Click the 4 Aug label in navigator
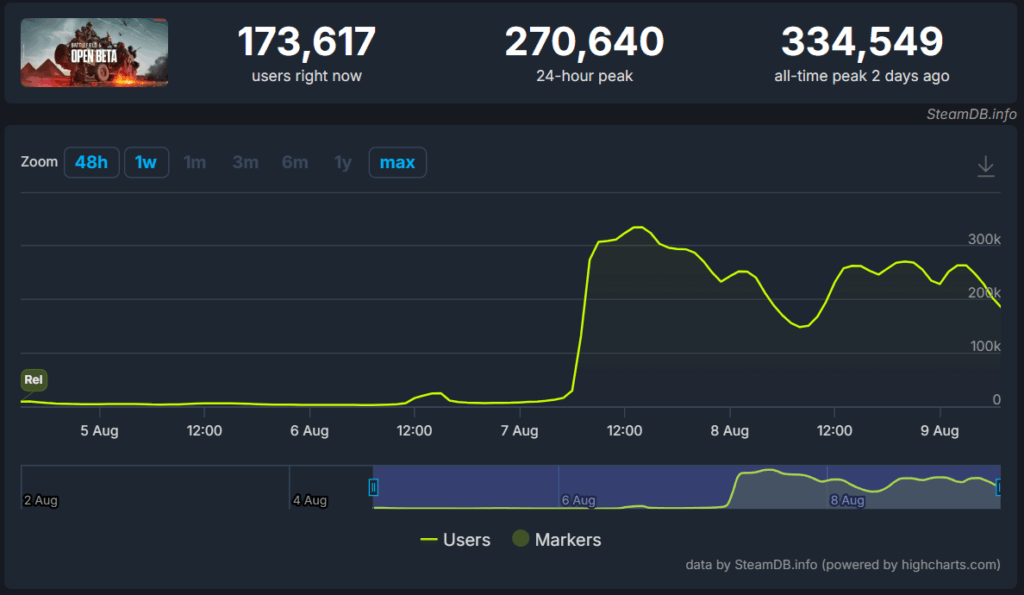Viewport: 1024px width, 595px height. (x=310, y=500)
